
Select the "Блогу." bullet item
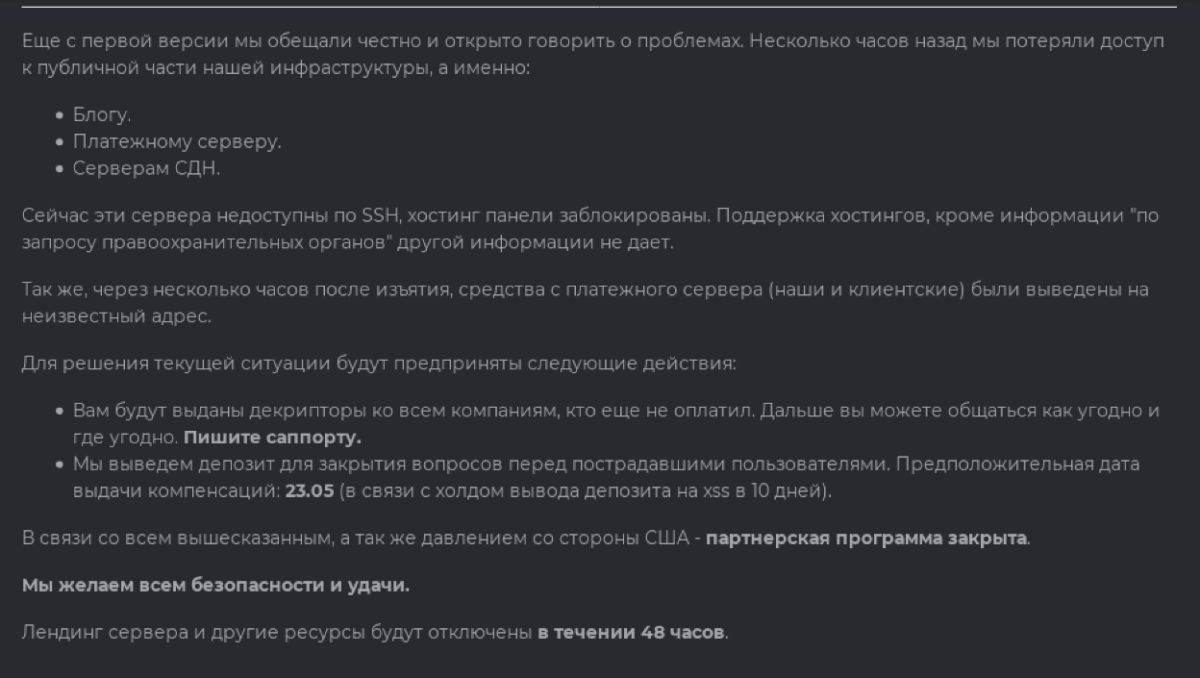[102, 115]
